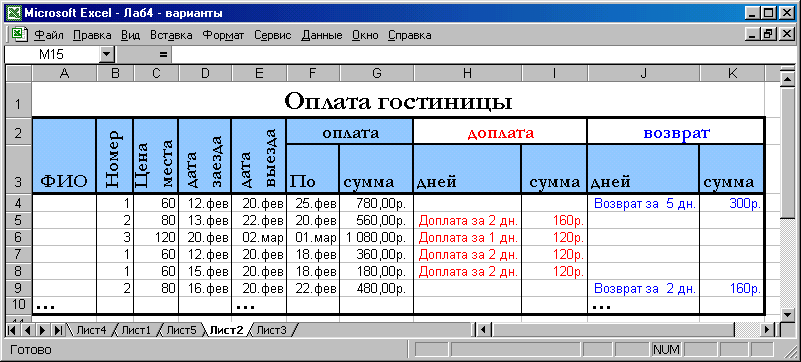This screenshot has width=801, height=362.
Task: Click cell Возврат за 5 дн.
Action: point(644,203)
